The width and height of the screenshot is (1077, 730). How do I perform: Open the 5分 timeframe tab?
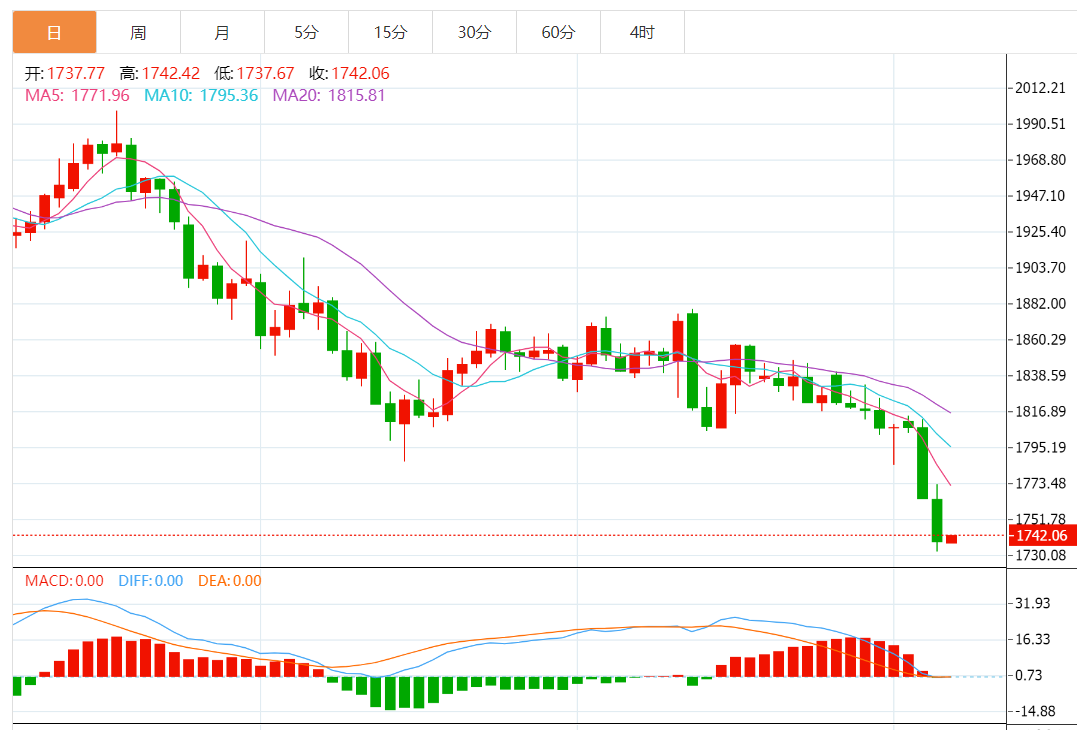[306, 32]
